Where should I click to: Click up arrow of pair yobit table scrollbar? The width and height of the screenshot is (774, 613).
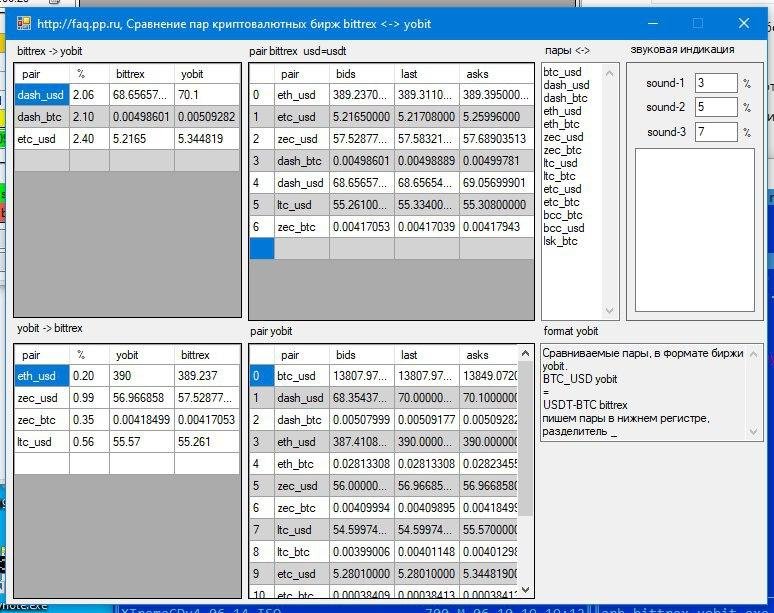tap(525, 353)
